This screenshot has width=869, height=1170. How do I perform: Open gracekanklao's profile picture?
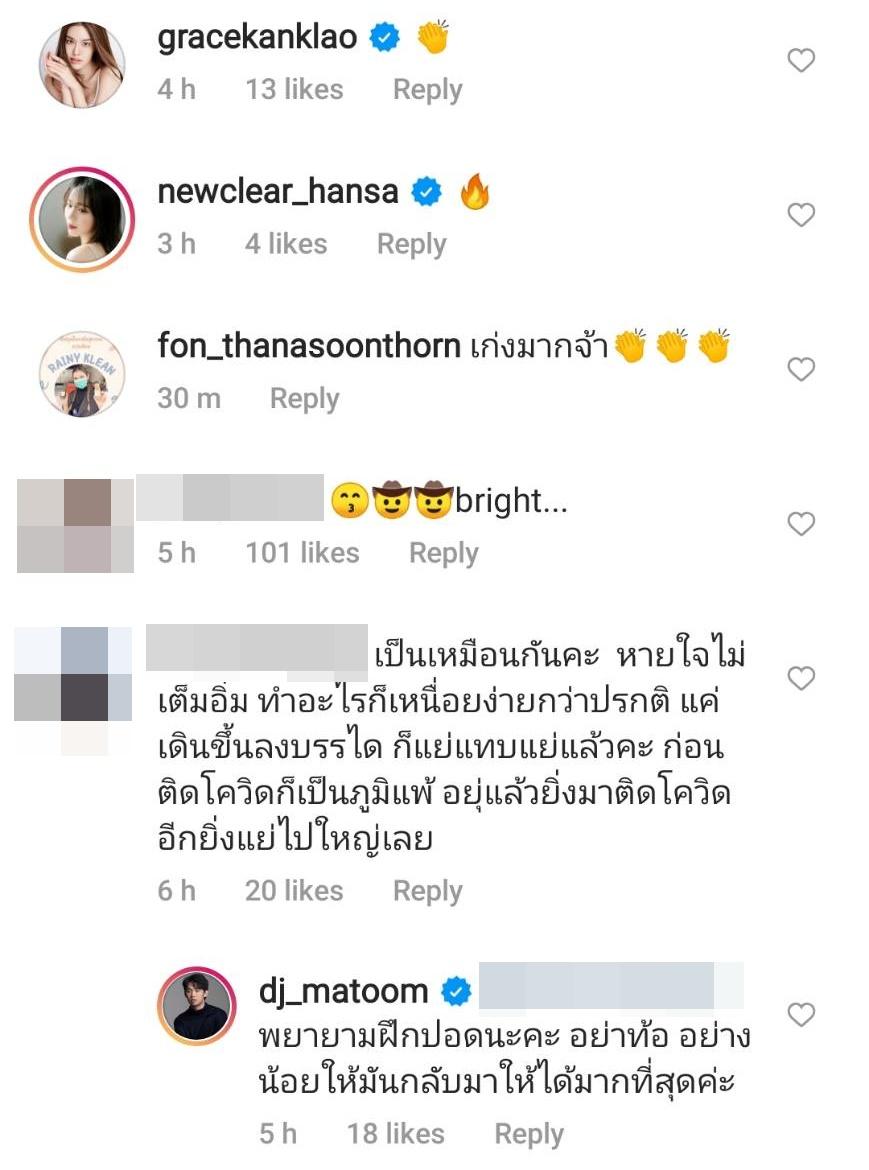click(82, 65)
